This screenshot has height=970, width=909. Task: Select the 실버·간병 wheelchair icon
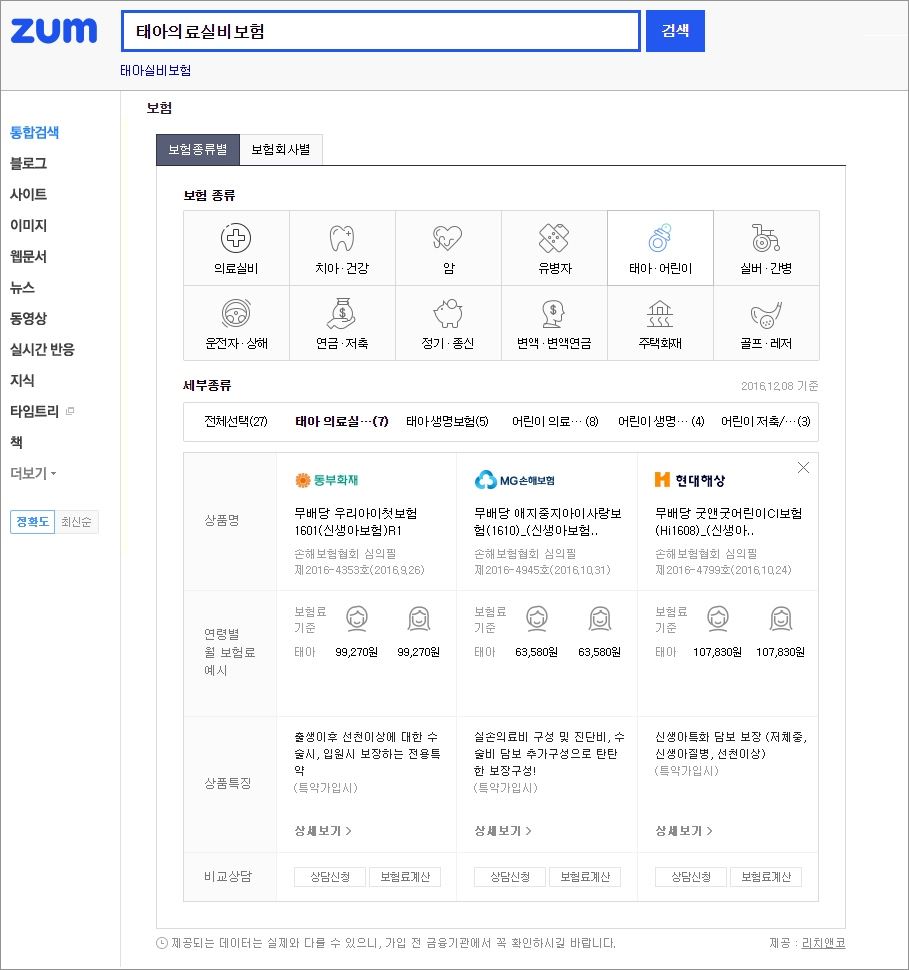coord(766,238)
